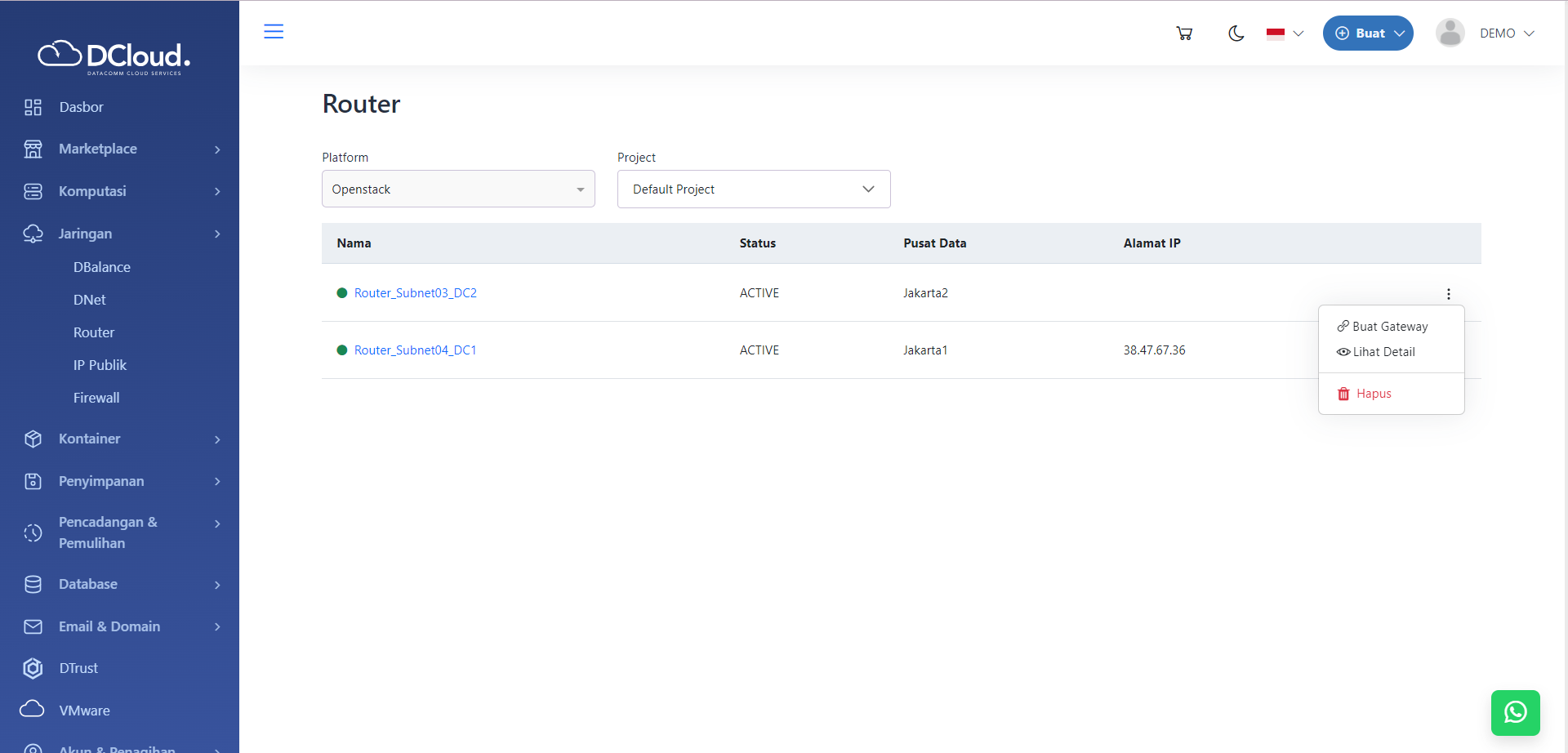Toggle dark mode moon icon

point(1236,33)
